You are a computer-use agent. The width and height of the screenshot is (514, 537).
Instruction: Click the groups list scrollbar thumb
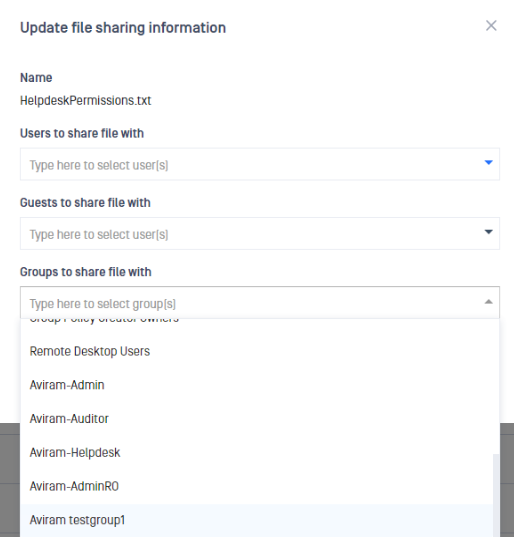click(496, 495)
